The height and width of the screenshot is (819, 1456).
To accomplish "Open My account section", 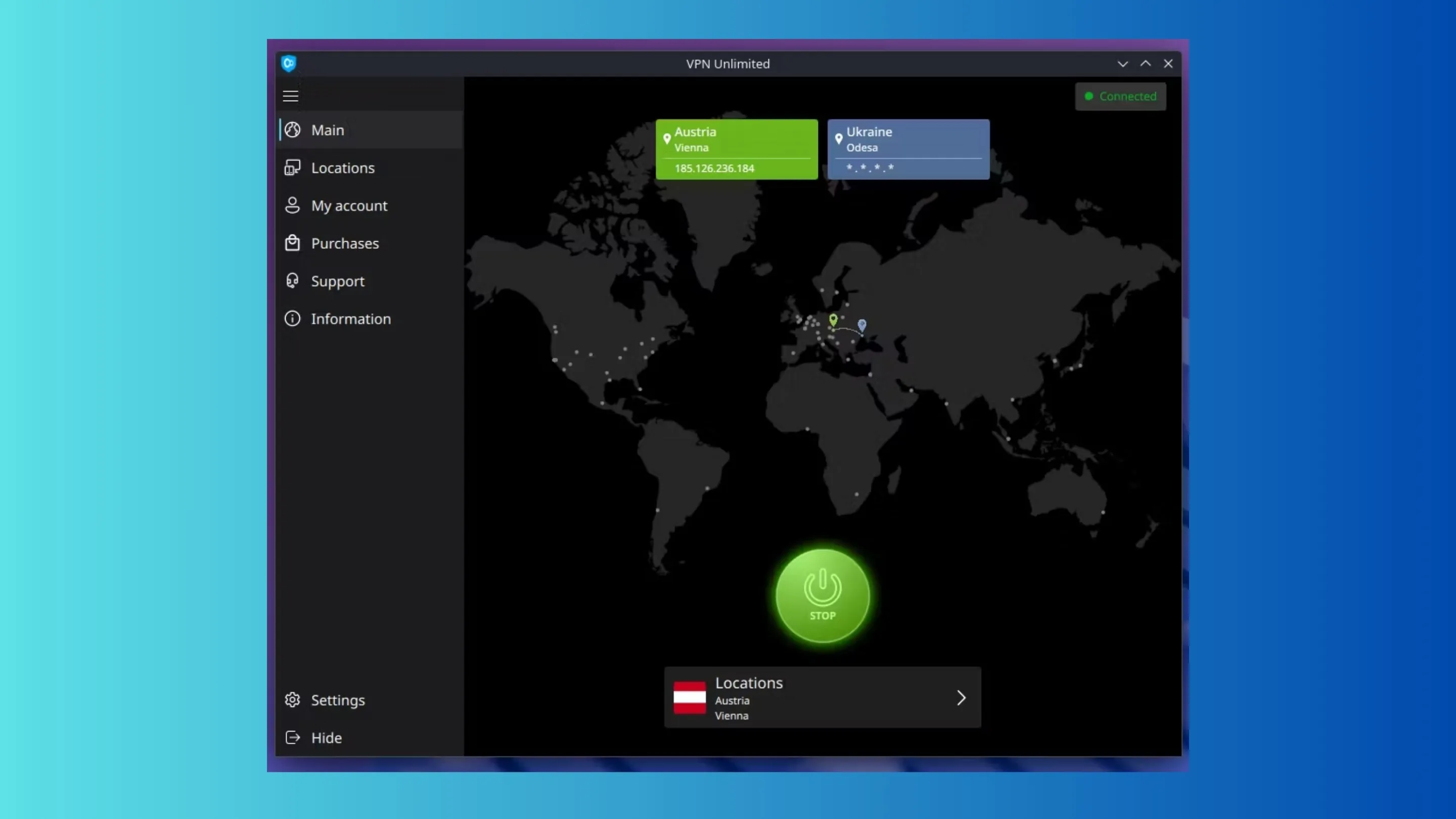I will point(370,205).
